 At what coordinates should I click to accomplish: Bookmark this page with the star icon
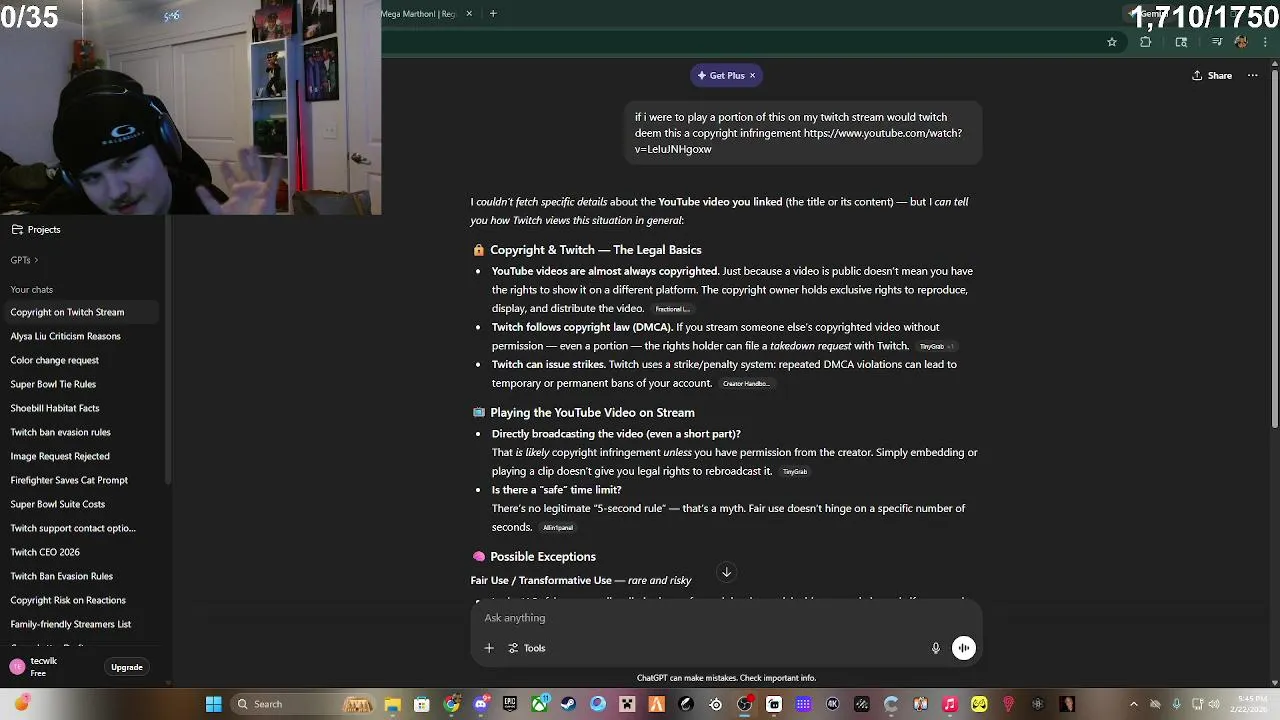coord(1111,42)
